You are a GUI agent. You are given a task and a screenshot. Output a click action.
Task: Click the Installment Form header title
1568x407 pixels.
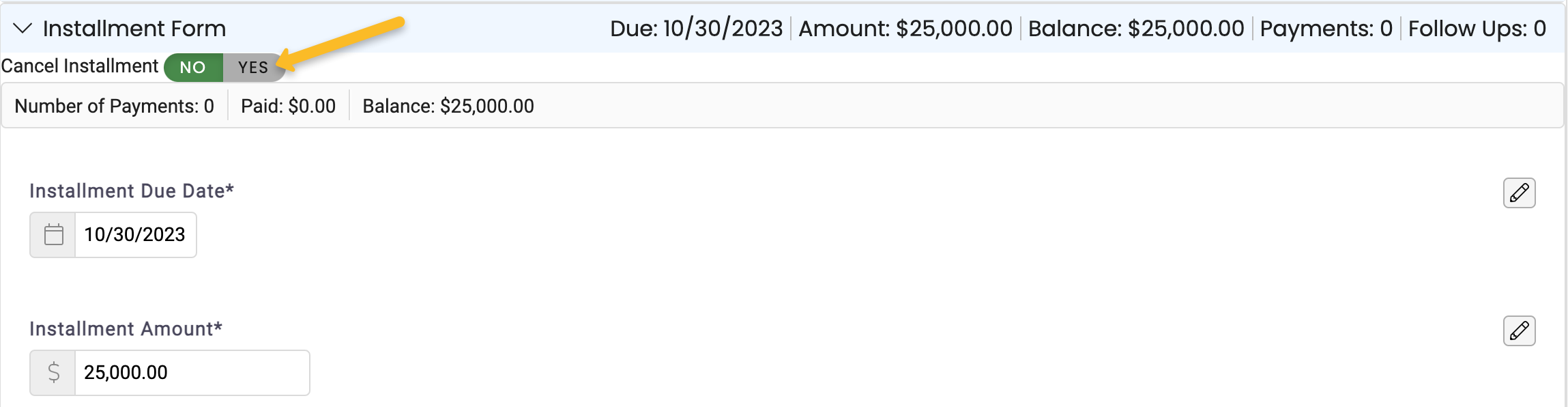pos(134,29)
